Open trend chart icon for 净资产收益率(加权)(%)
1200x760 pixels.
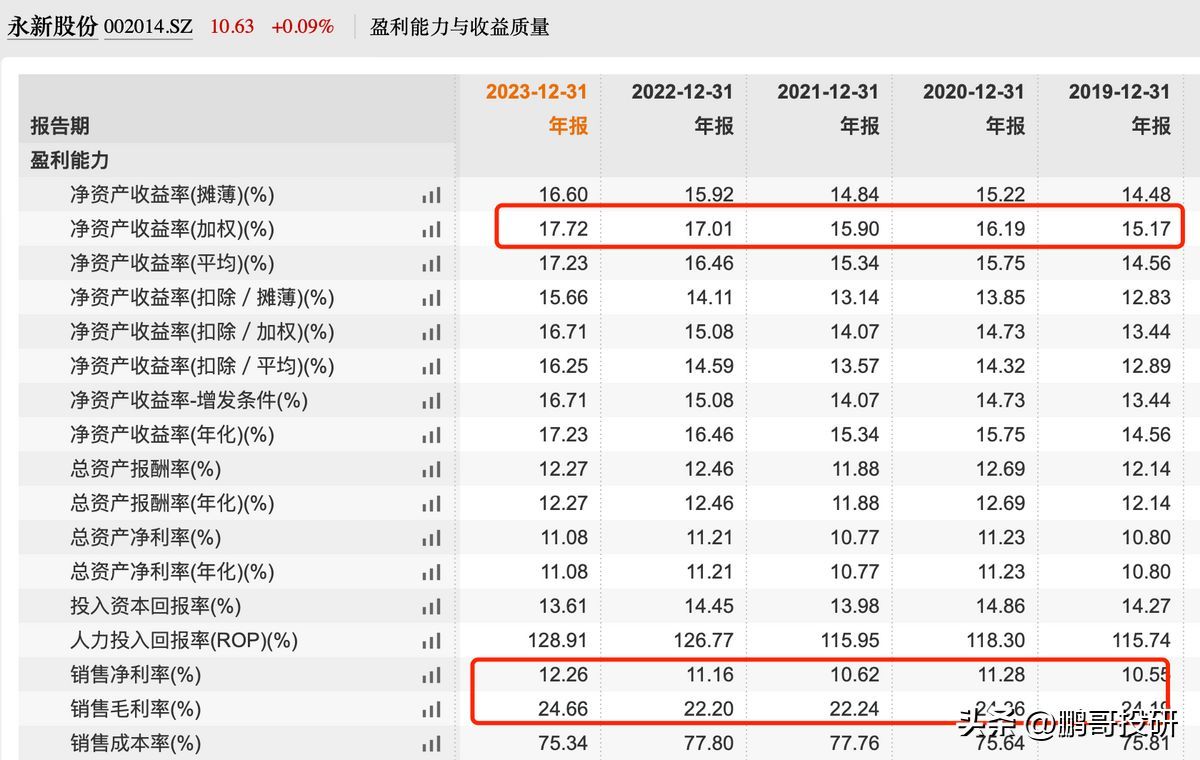pos(431,229)
